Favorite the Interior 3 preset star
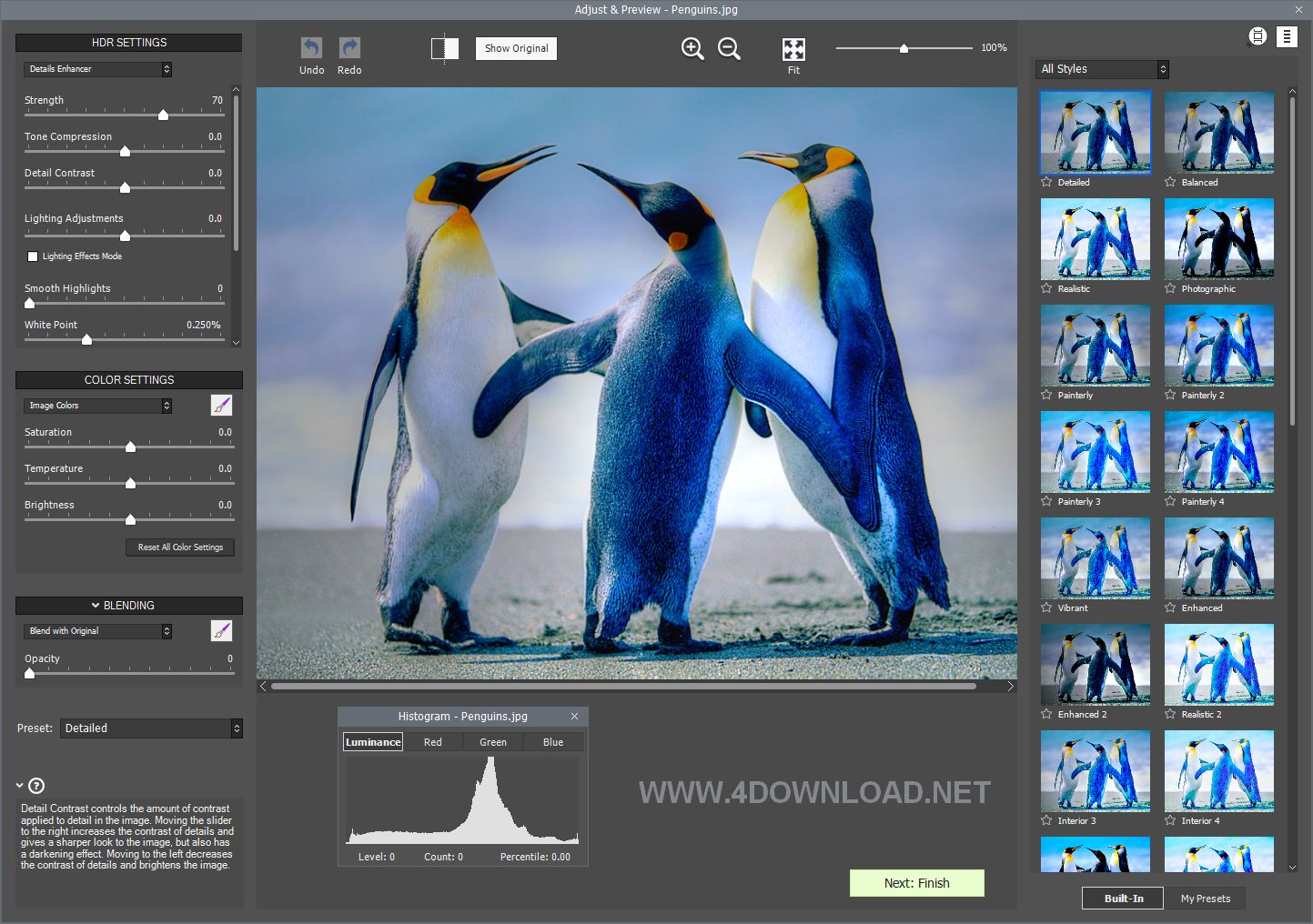Image resolution: width=1313 pixels, height=924 pixels. click(x=1047, y=820)
